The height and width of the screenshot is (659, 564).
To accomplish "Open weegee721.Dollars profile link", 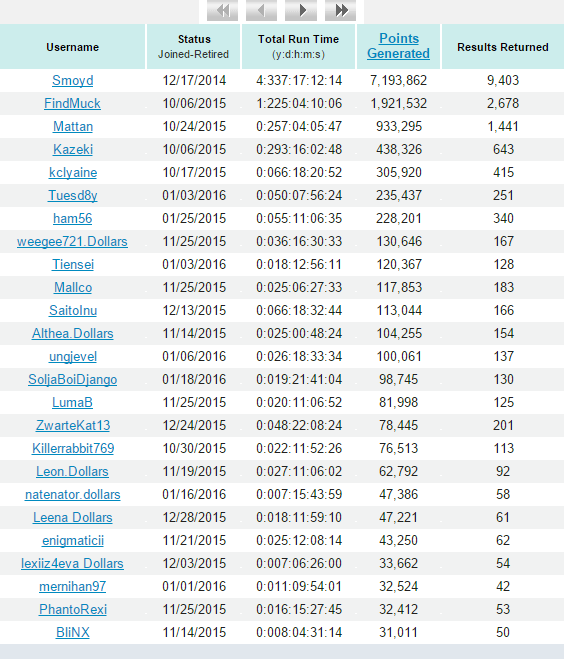I will [x=72, y=242].
